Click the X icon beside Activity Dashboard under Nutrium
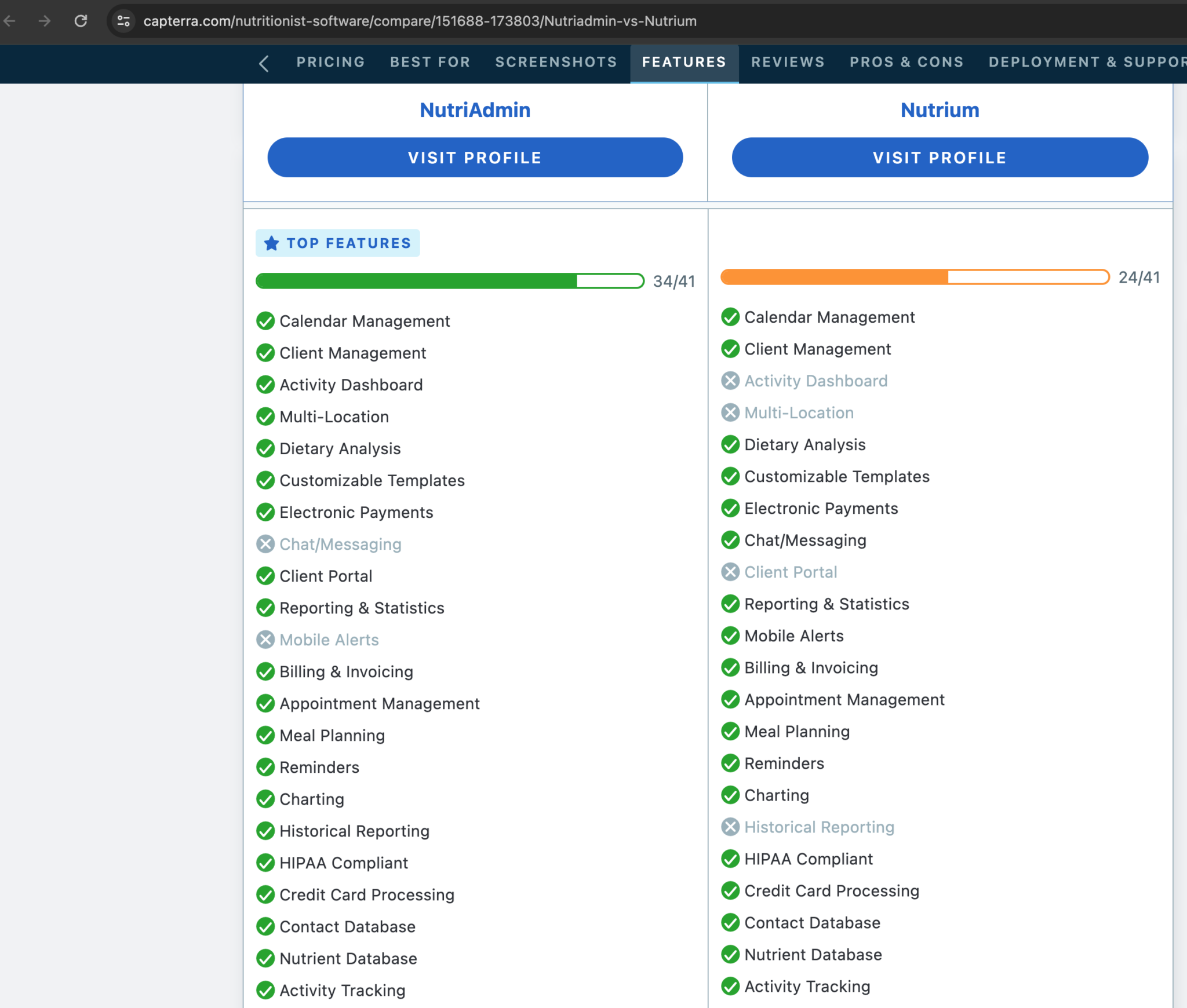This screenshot has width=1187, height=1008. [x=730, y=381]
